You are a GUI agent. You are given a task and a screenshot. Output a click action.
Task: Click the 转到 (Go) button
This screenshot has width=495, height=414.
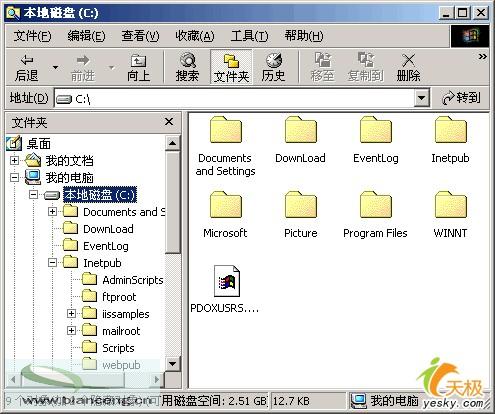pyautogui.click(x=461, y=98)
